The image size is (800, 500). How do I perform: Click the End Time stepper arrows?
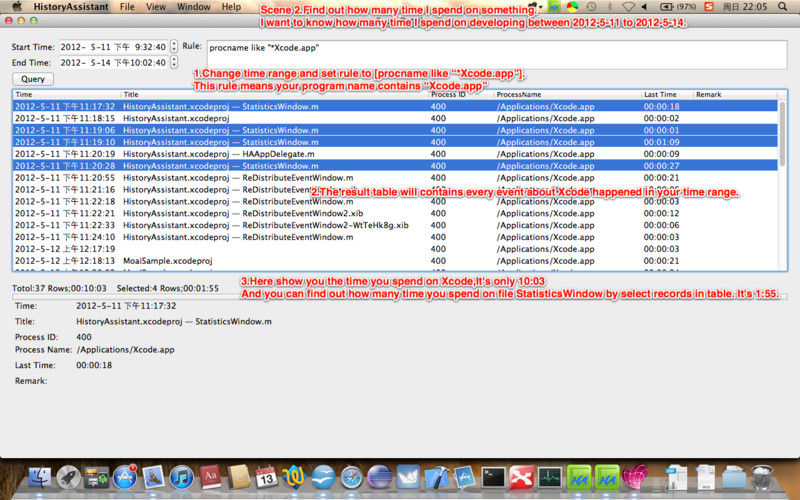(x=174, y=62)
